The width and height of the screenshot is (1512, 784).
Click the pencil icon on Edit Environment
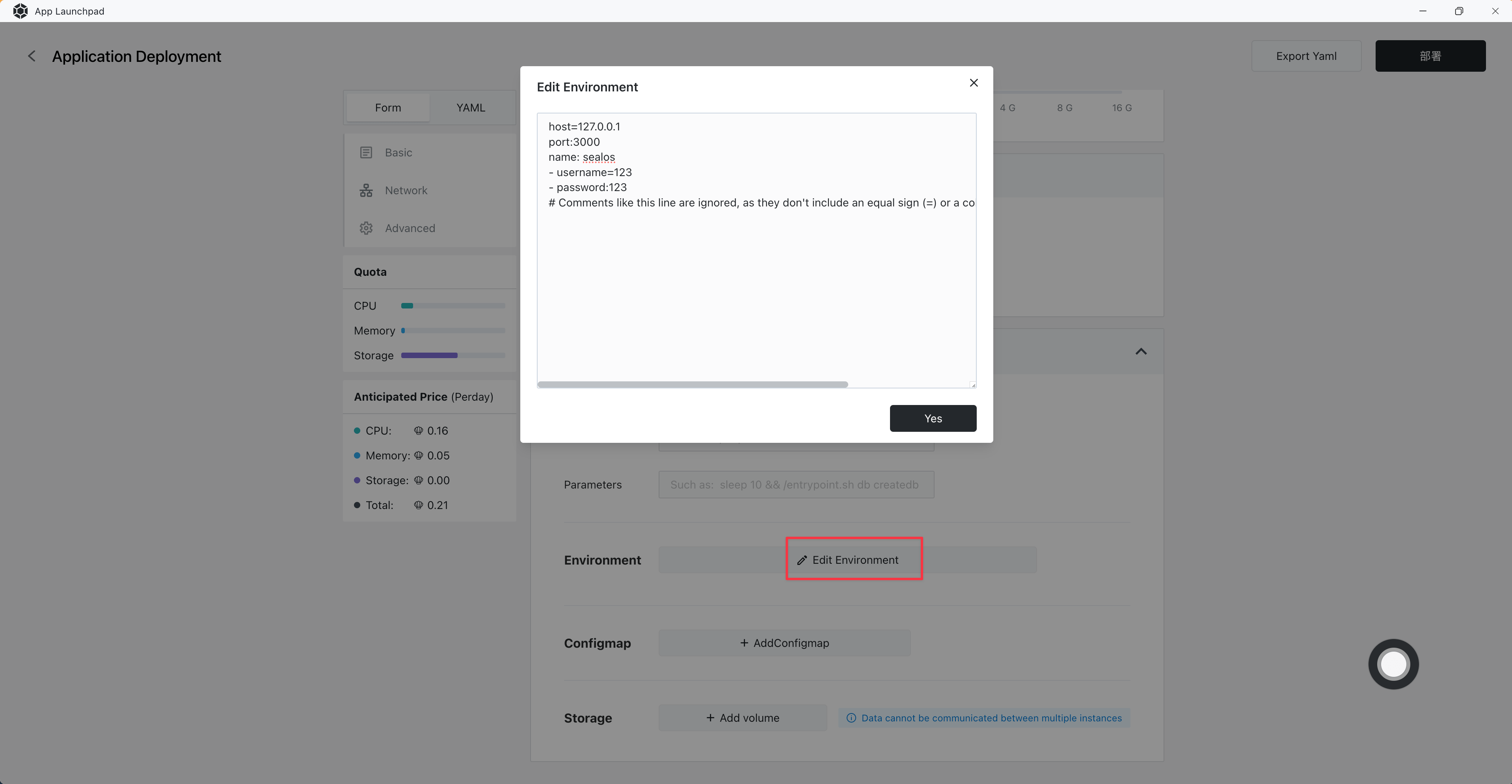(x=802, y=560)
